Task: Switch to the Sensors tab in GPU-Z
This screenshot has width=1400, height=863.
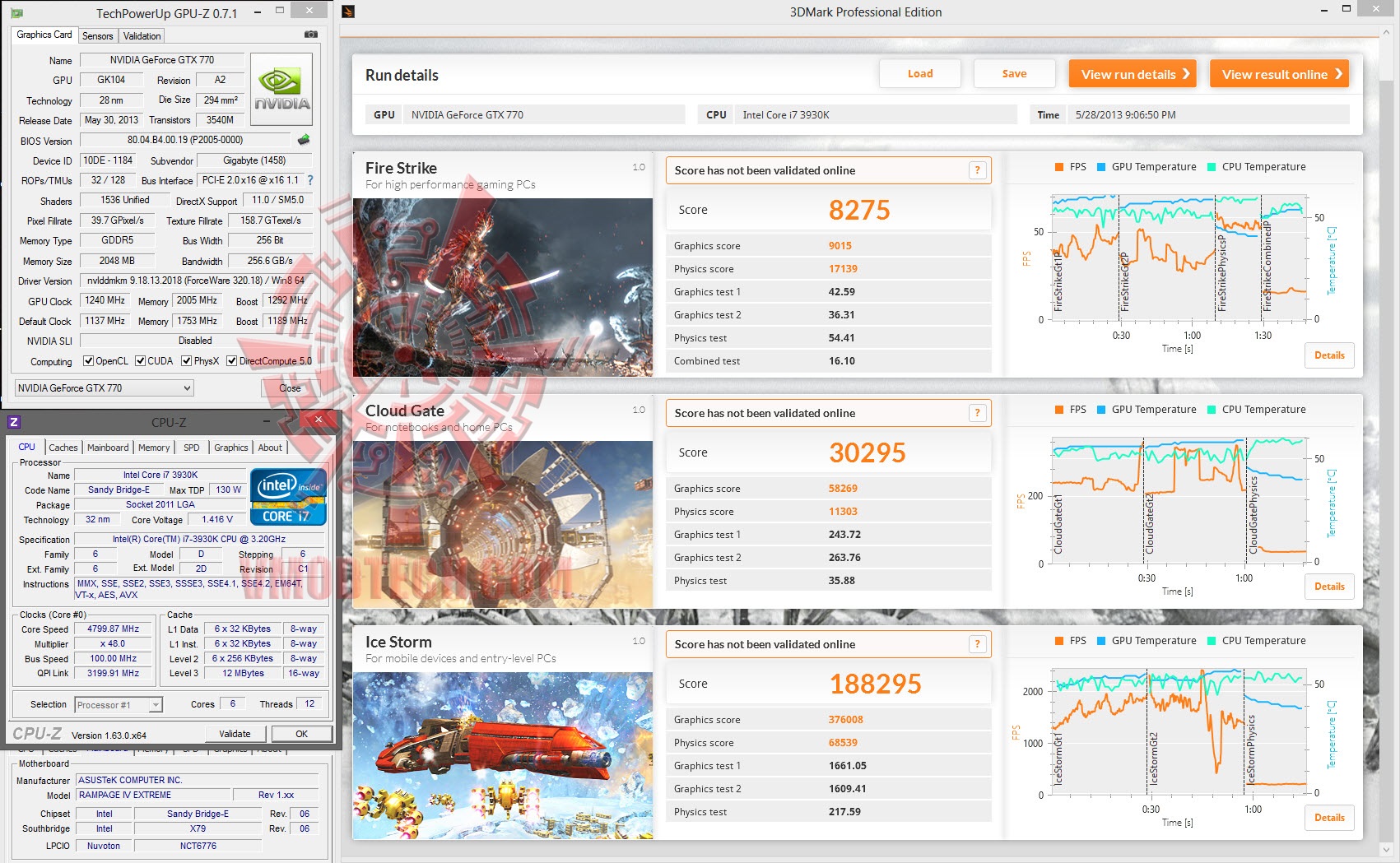Action: click(98, 36)
